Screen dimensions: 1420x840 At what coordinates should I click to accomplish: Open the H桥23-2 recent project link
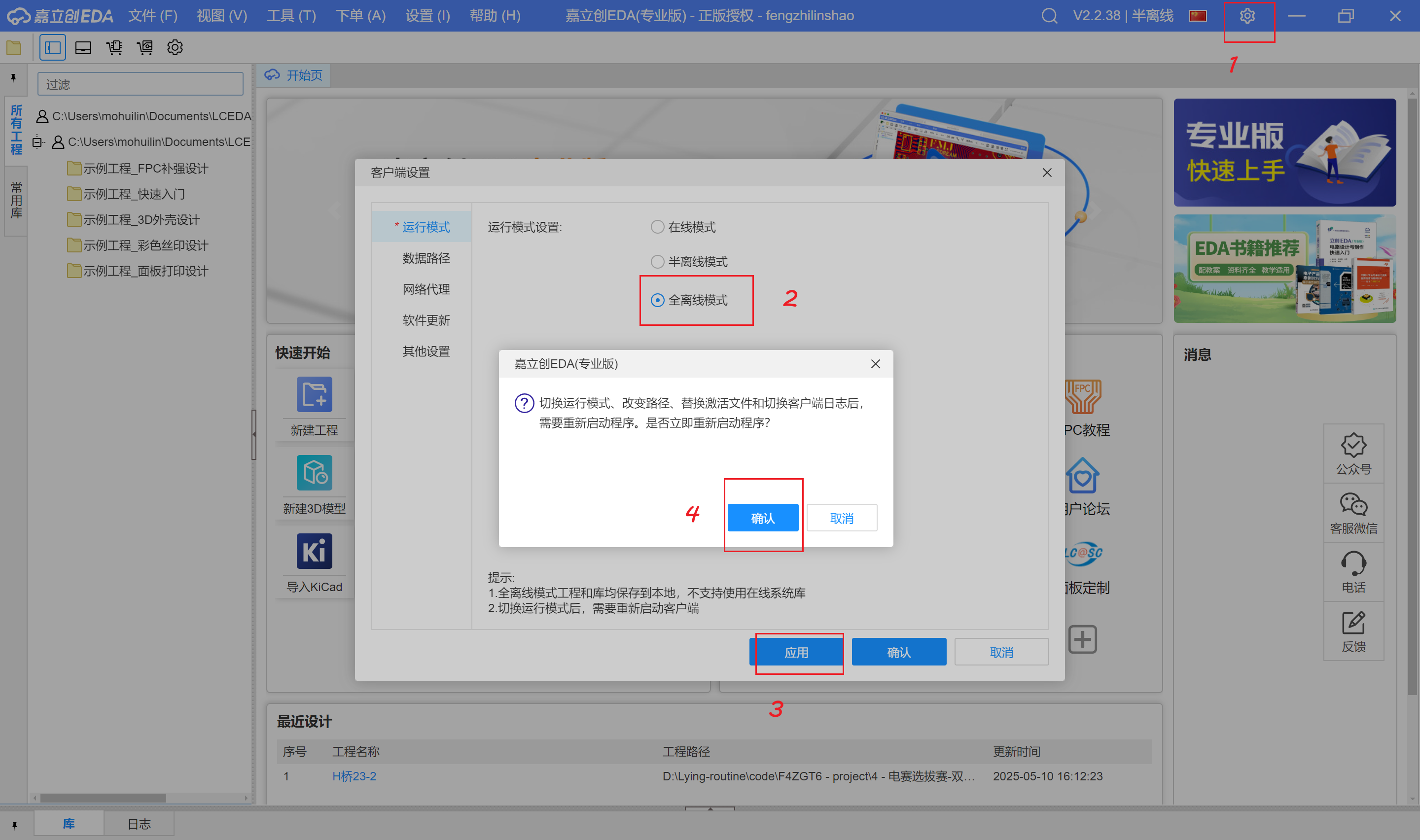(354, 776)
